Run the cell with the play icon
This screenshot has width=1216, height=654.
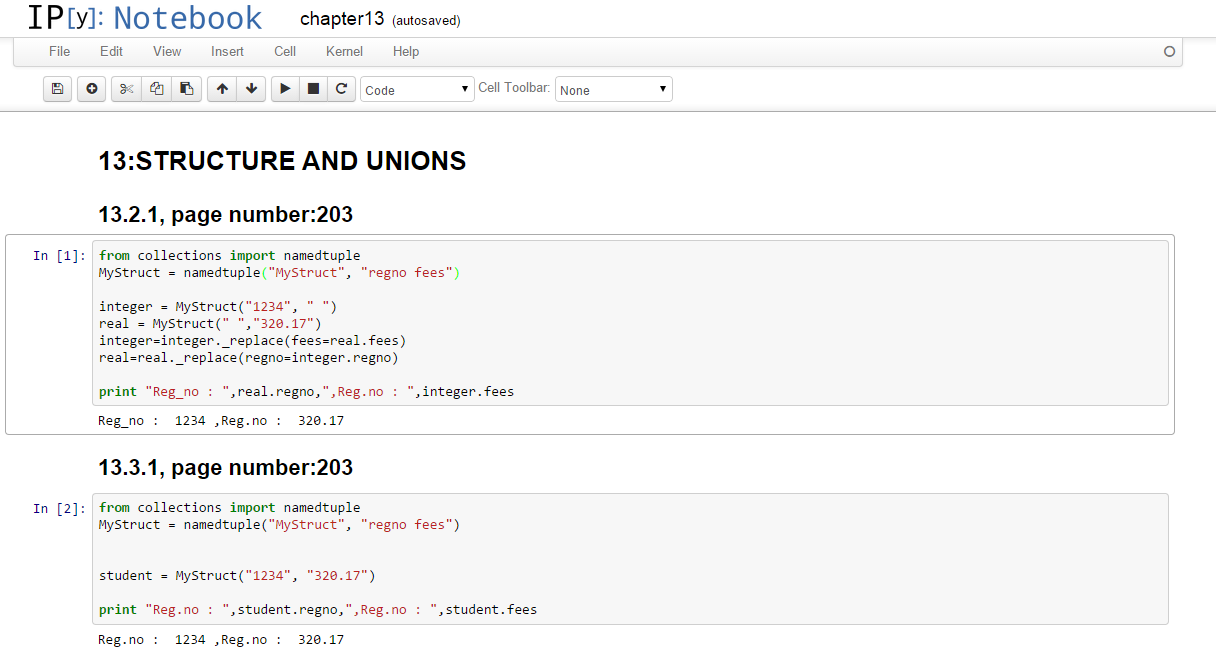pos(285,89)
